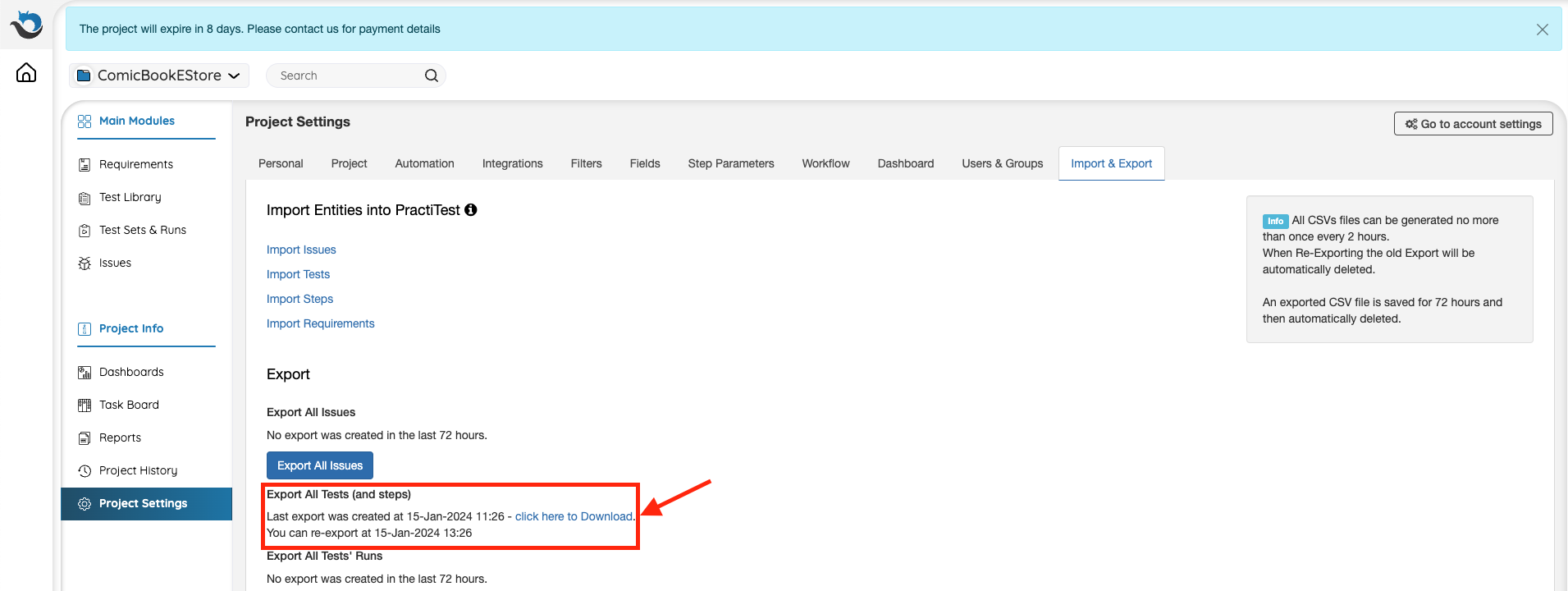The image size is (1568, 591).
Task: Open the Automation tab
Action: pyautogui.click(x=424, y=163)
